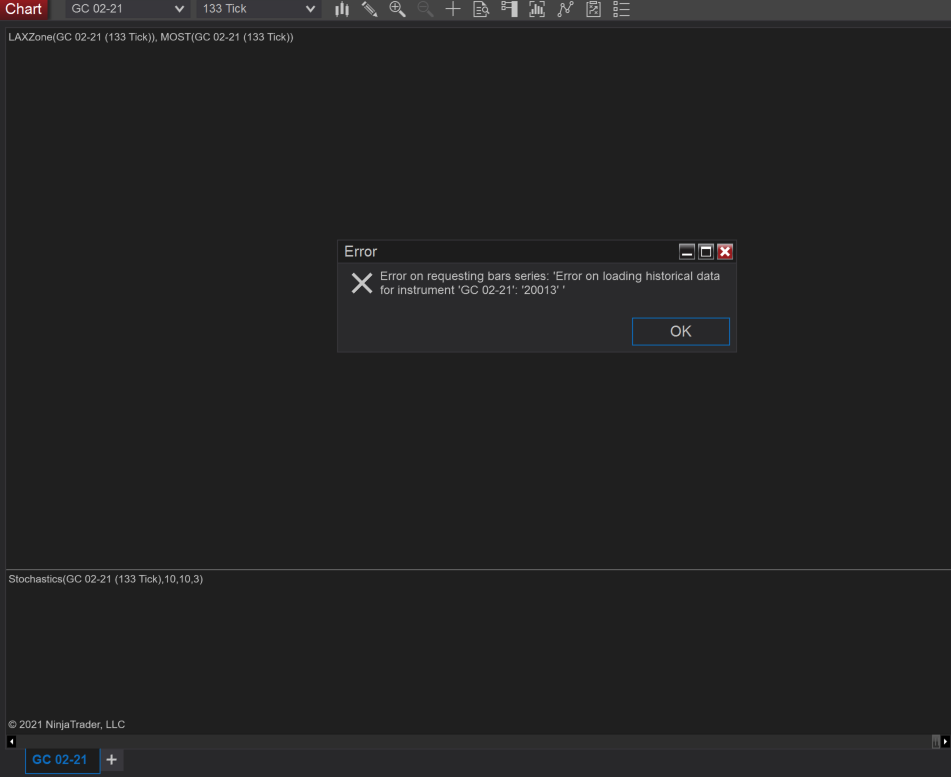The image size is (951, 777).
Task: Click the Stochastics indicator label
Action: 106,579
